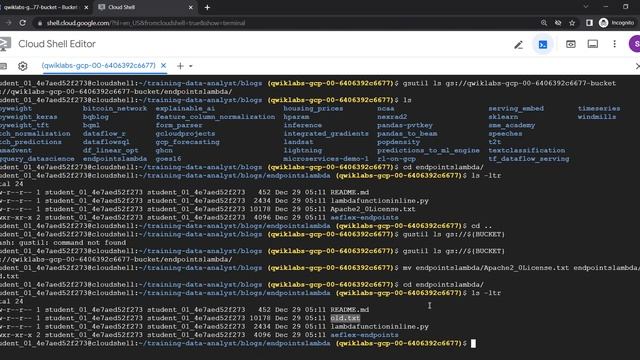Click the predictions_to_ml_engine directory name
Image resolution: width=640 pixels, height=360 pixels.
(x=428, y=150)
